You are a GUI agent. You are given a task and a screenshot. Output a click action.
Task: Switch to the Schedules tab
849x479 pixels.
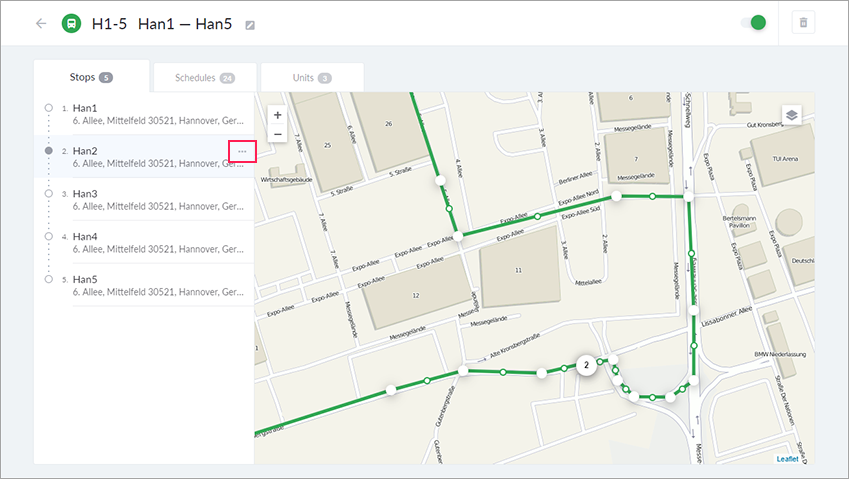point(205,77)
